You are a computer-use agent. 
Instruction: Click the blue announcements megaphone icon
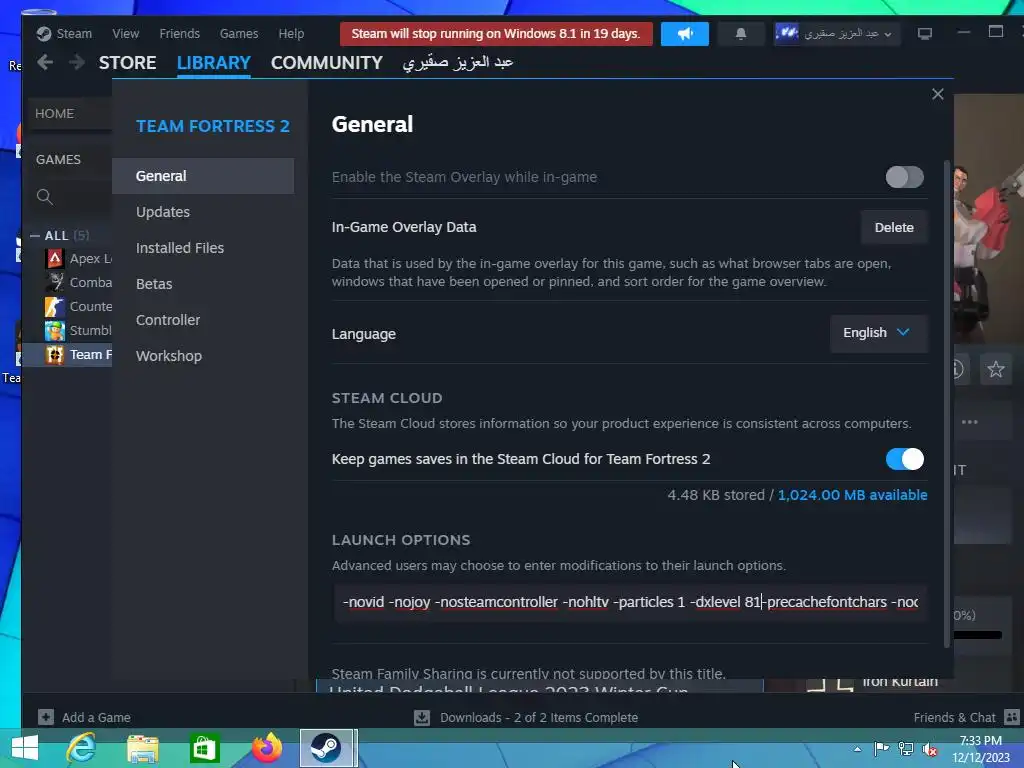coord(684,33)
